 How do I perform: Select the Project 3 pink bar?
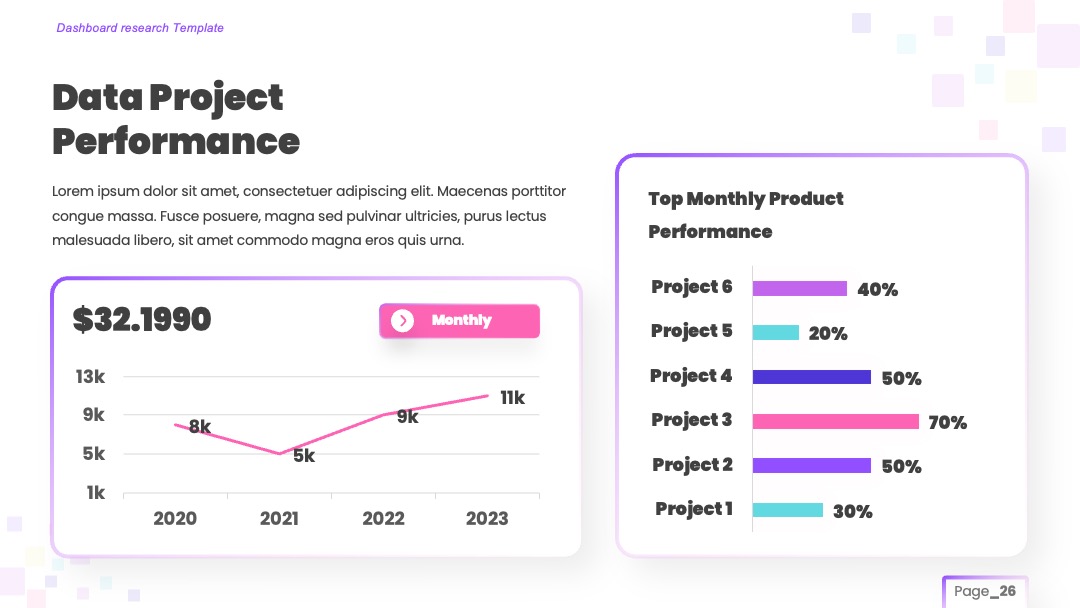click(835, 421)
